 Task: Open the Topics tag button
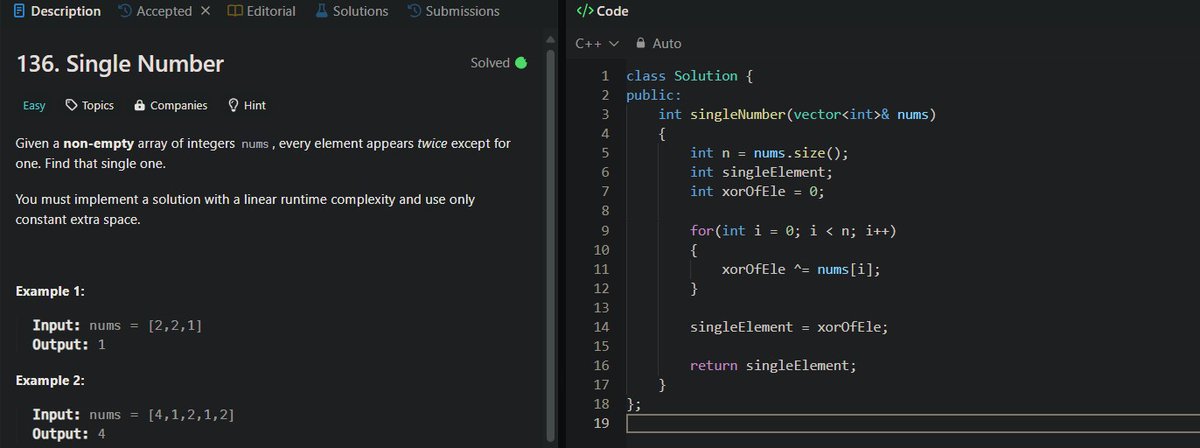coord(89,105)
